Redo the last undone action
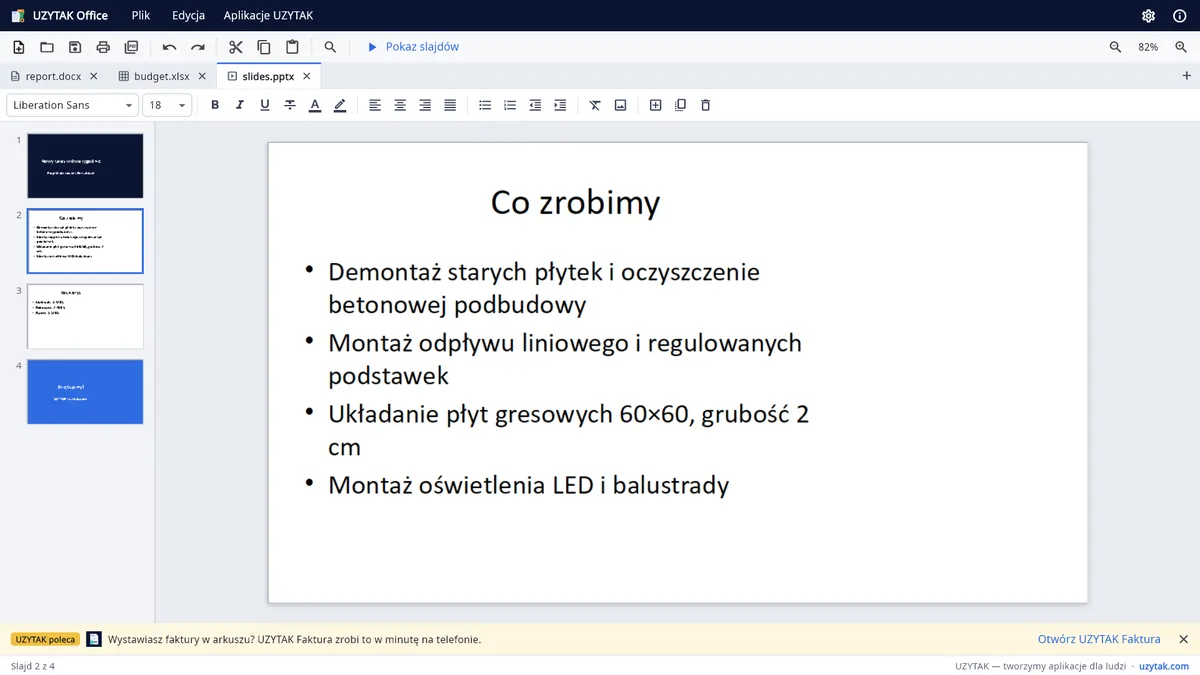The width and height of the screenshot is (1200, 675). (x=197, y=47)
